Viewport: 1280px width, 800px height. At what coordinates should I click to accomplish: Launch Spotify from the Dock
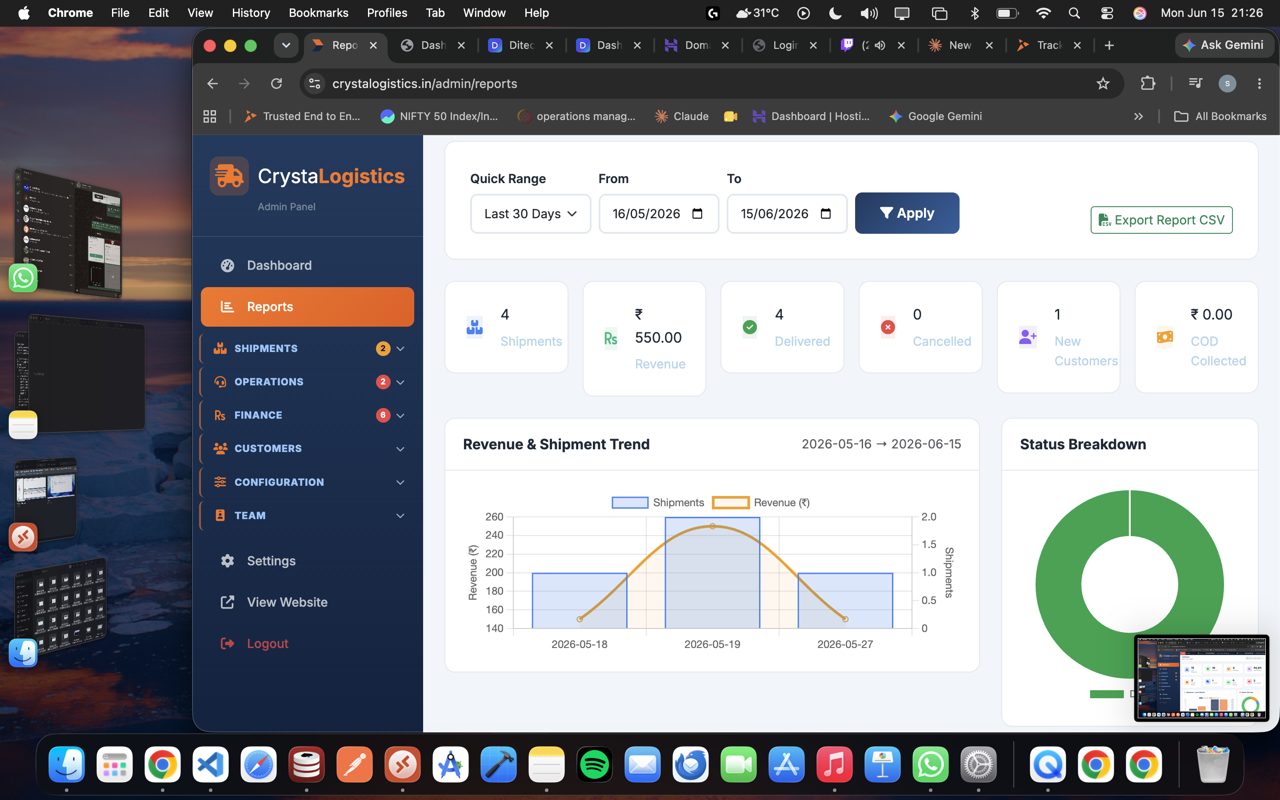pos(595,765)
